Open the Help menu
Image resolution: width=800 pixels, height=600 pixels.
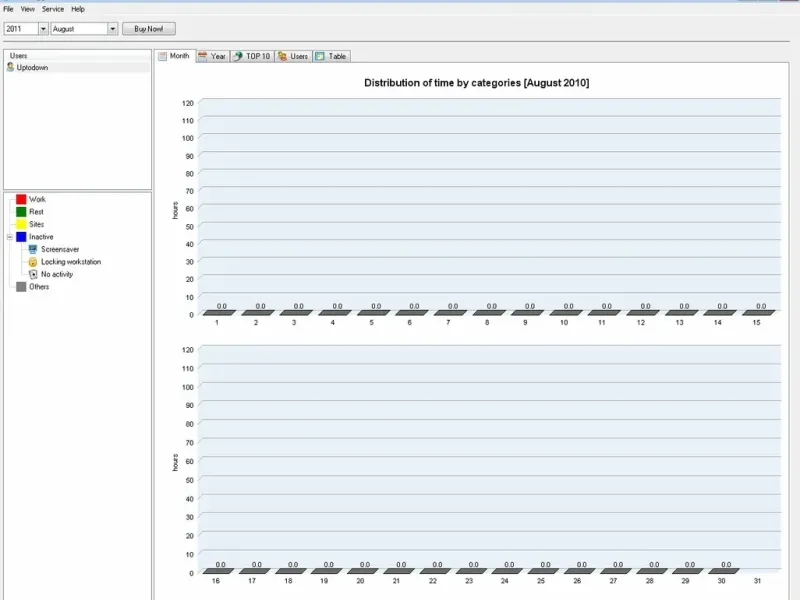(78, 9)
